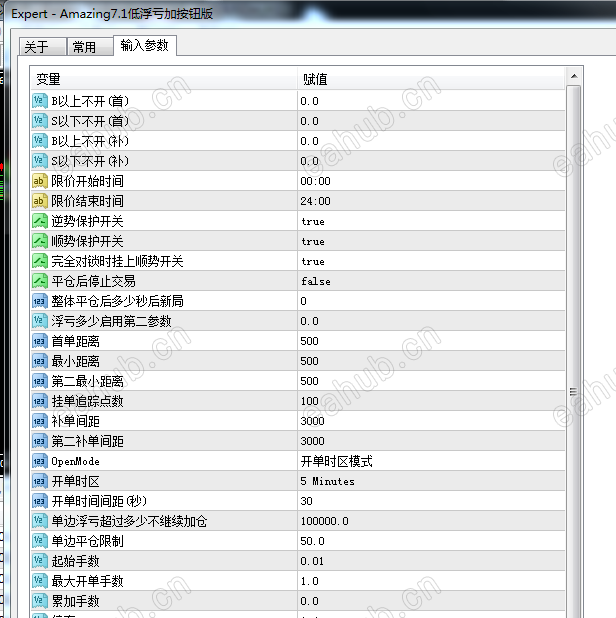Select the 累加手数 variable name
The width and height of the screenshot is (616, 618).
tap(75, 601)
